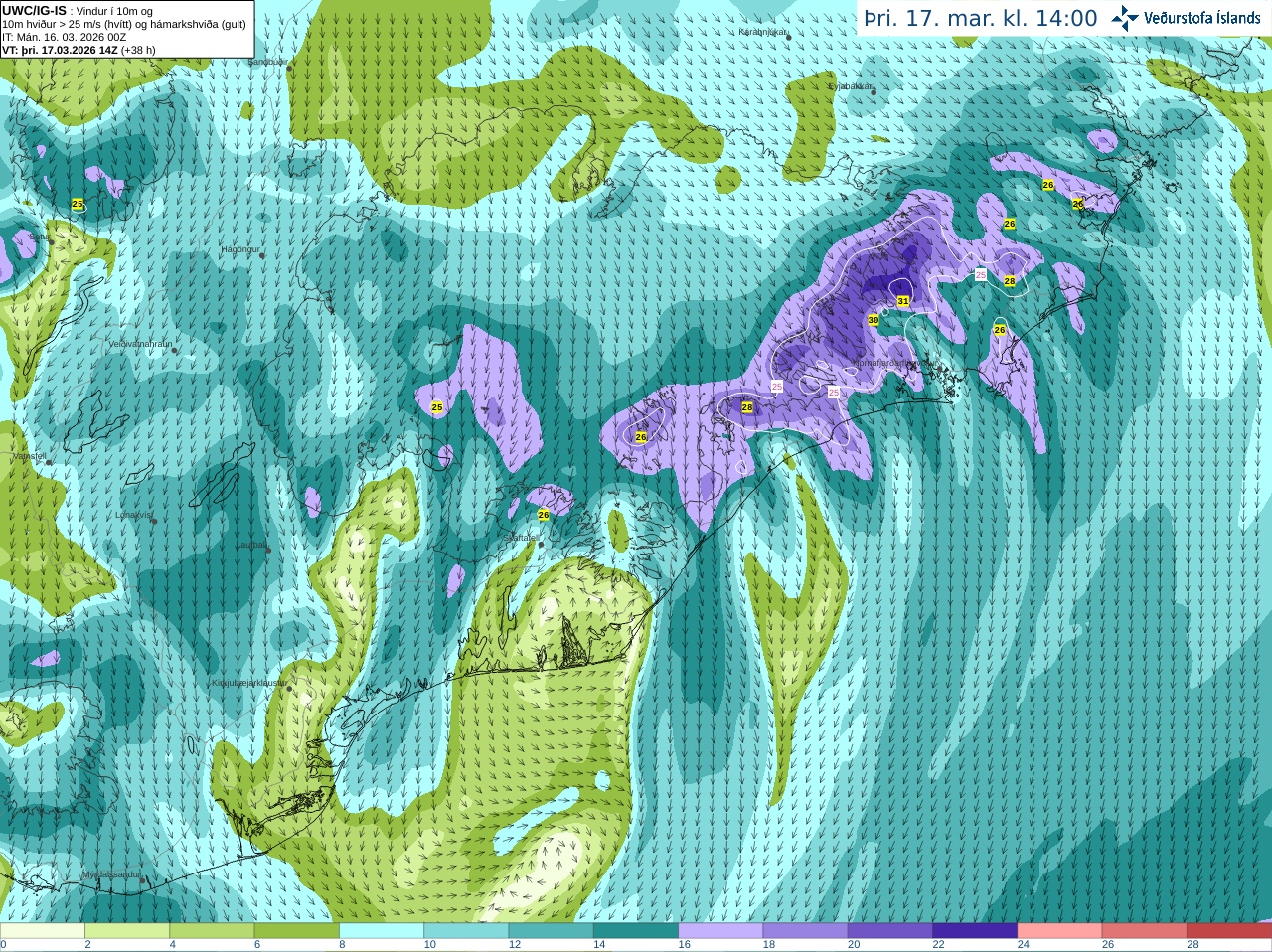Image resolution: width=1272 pixels, height=952 pixels.
Task: Click the yellow 30 gust marker
Action: (x=874, y=320)
